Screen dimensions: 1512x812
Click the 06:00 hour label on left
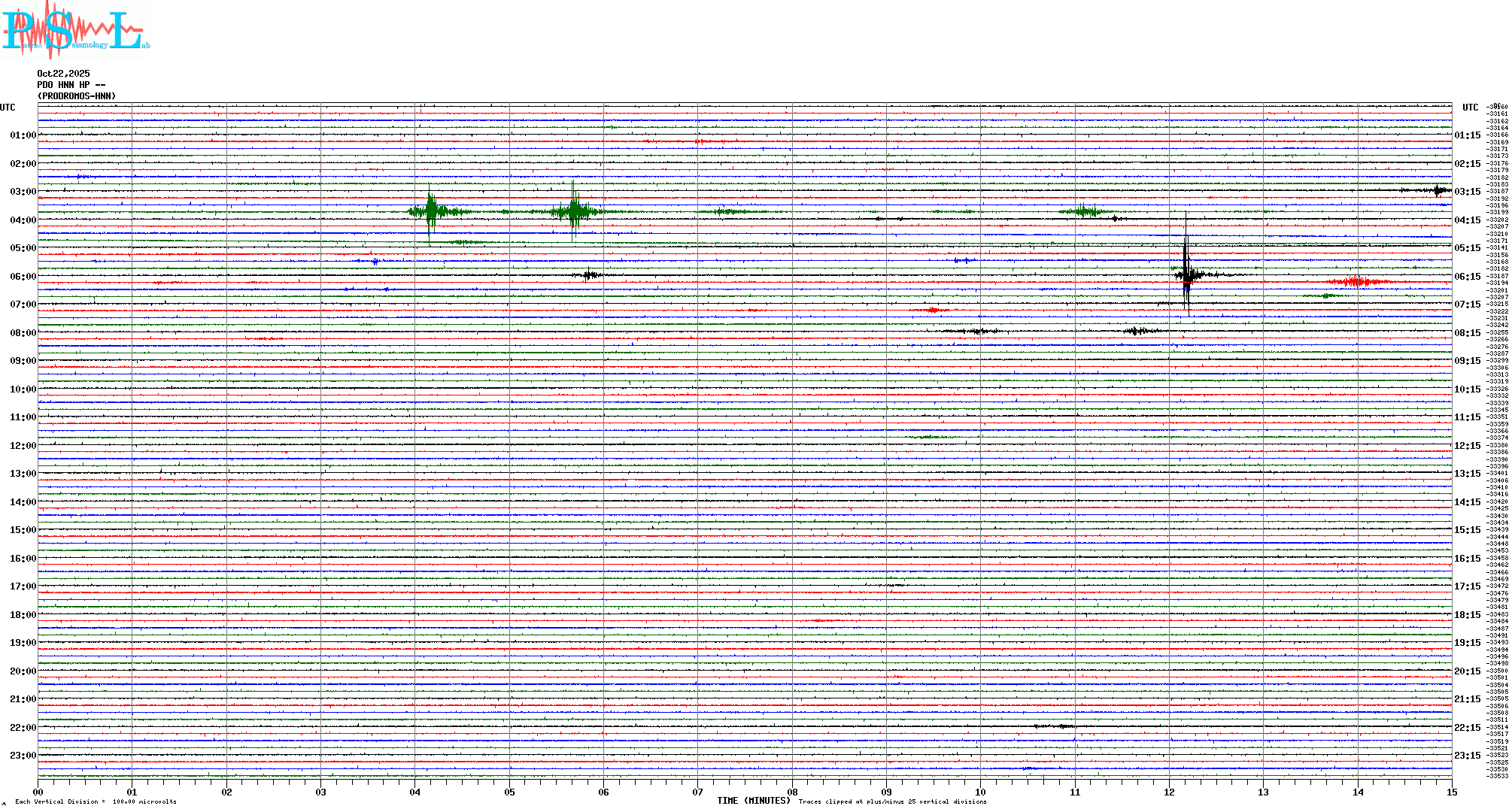pos(23,277)
